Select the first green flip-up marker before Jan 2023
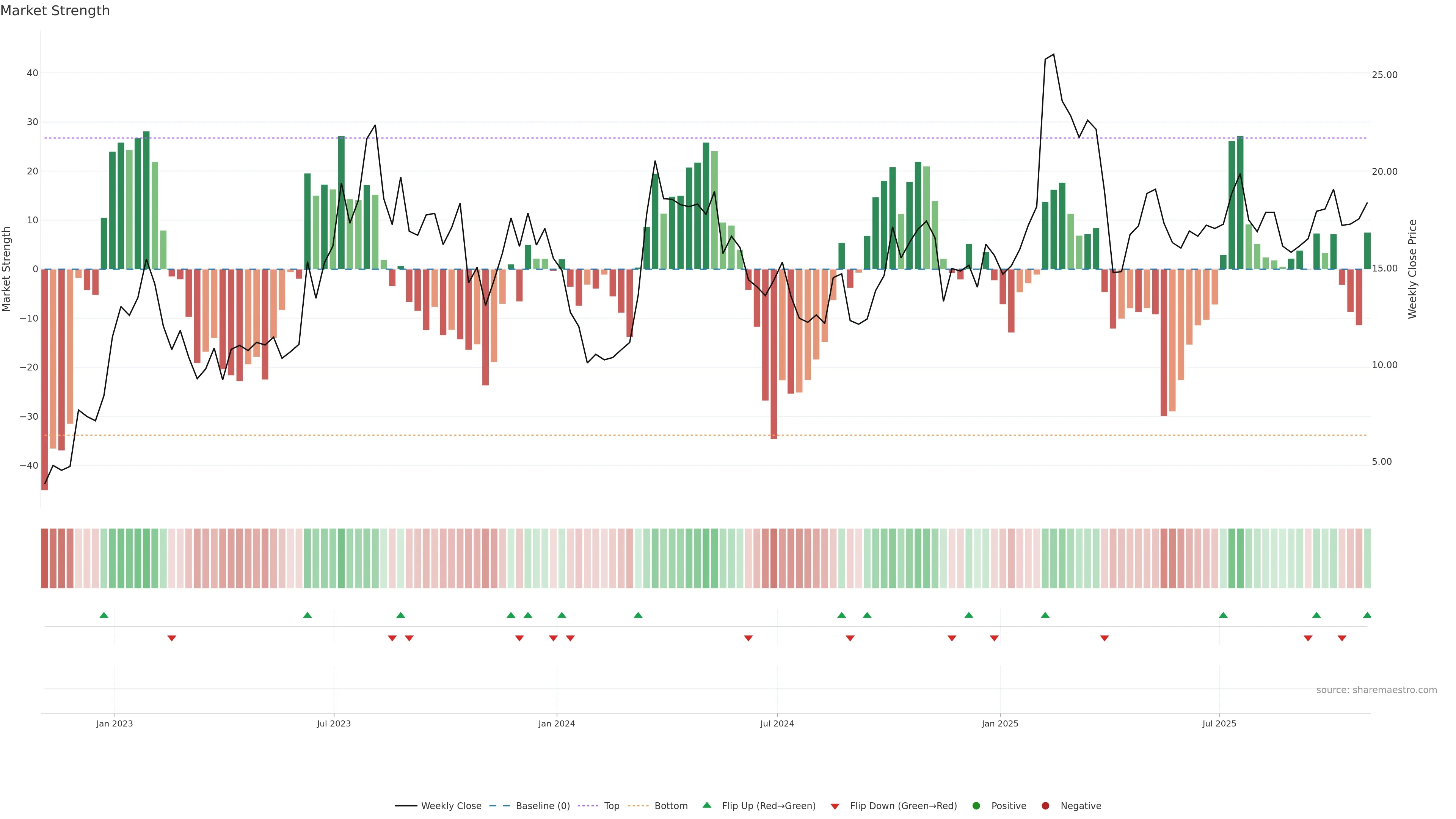Screen dimensions: 1456x819 [x=104, y=615]
